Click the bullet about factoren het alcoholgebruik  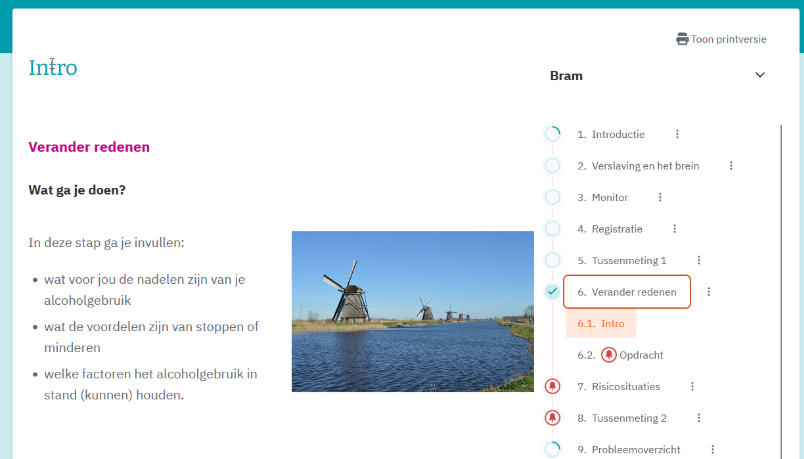point(151,384)
